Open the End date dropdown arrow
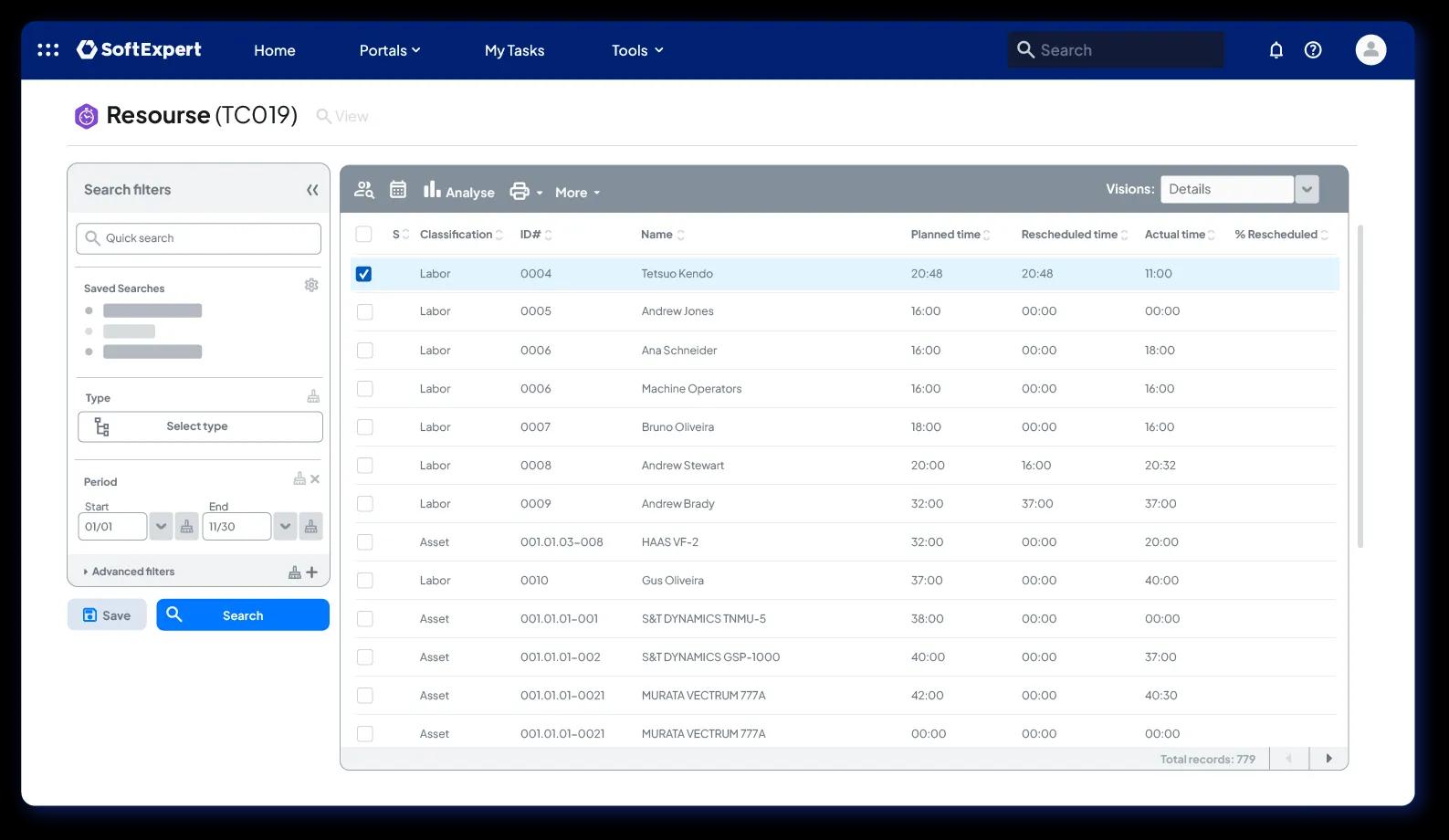 (x=285, y=527)
